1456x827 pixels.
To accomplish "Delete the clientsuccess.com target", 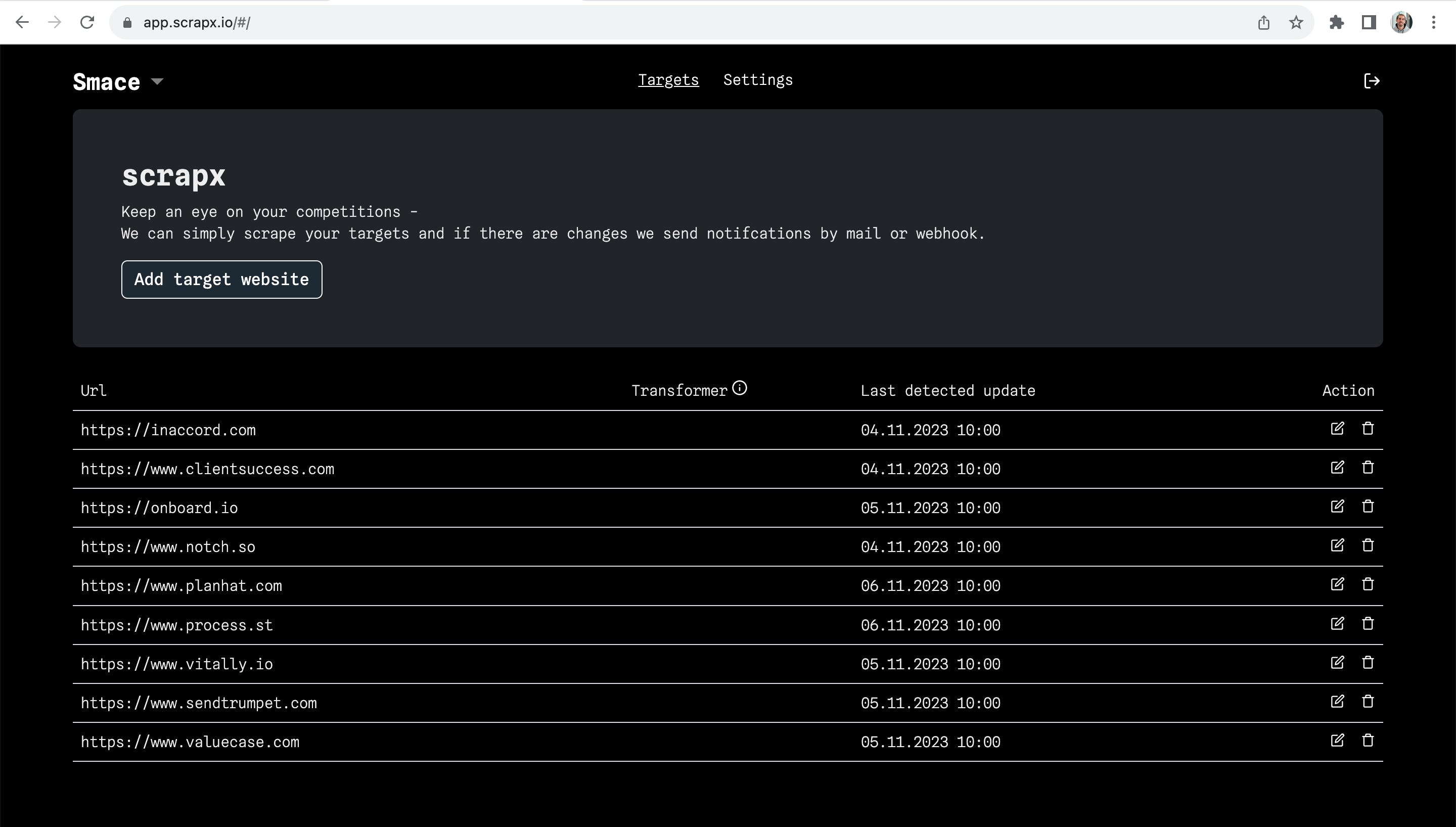I will [1368, 468].
